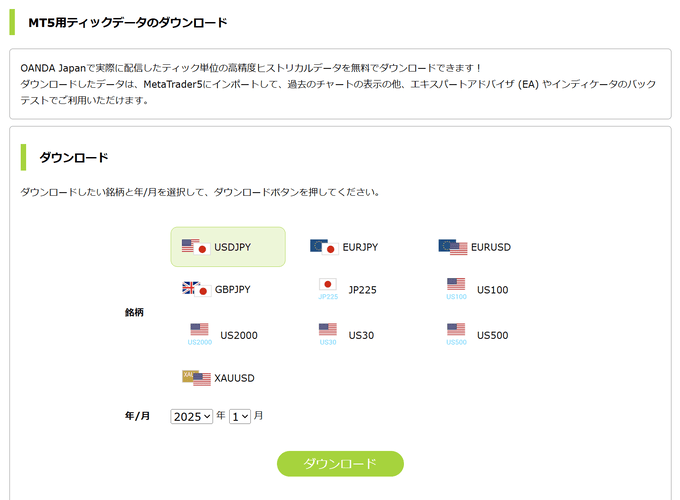Choose the US2000 text label
Image resolution: width=680 pixels, height=500 pixels.
[x=238, y=335]
